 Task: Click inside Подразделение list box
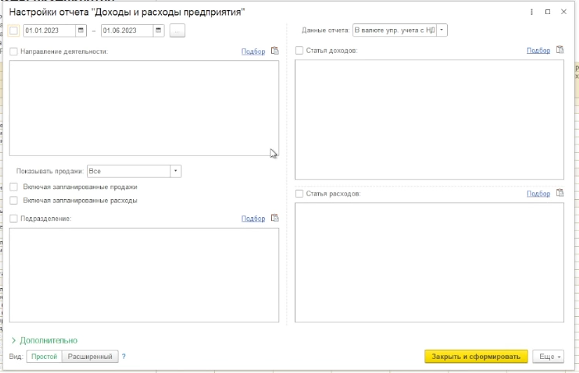pyautogui.click(x=144, y=275)
